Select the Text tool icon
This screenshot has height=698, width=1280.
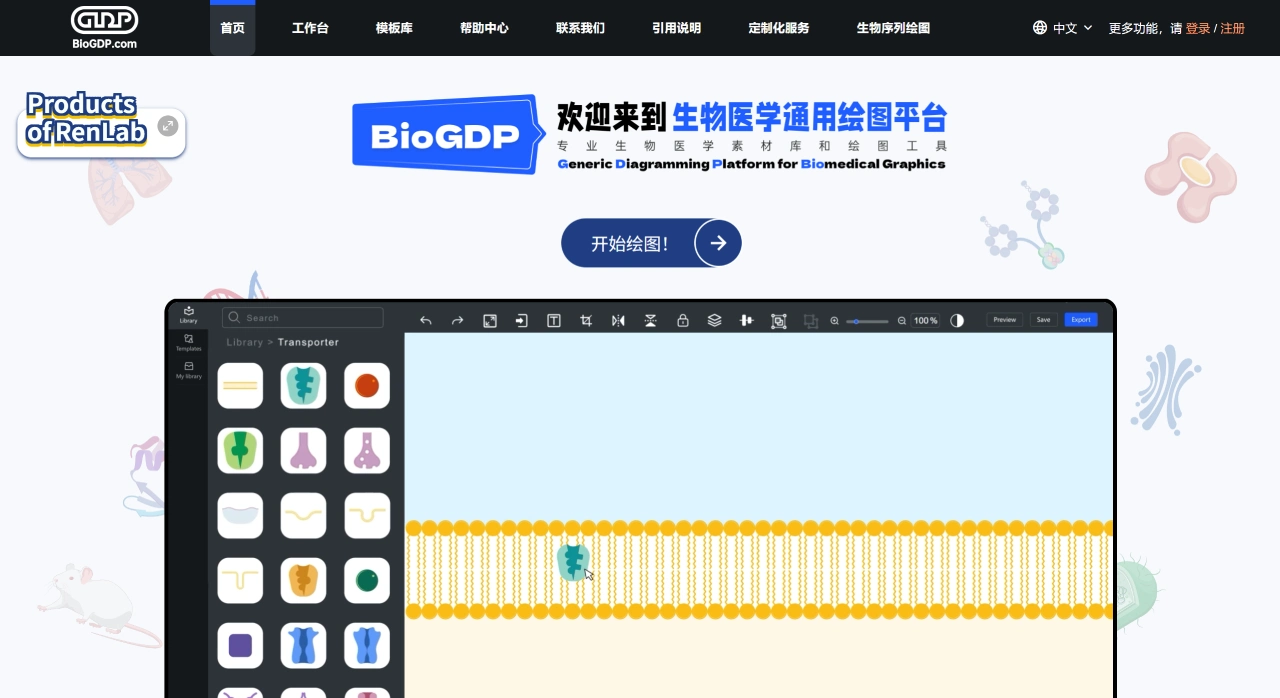point(554,321)
